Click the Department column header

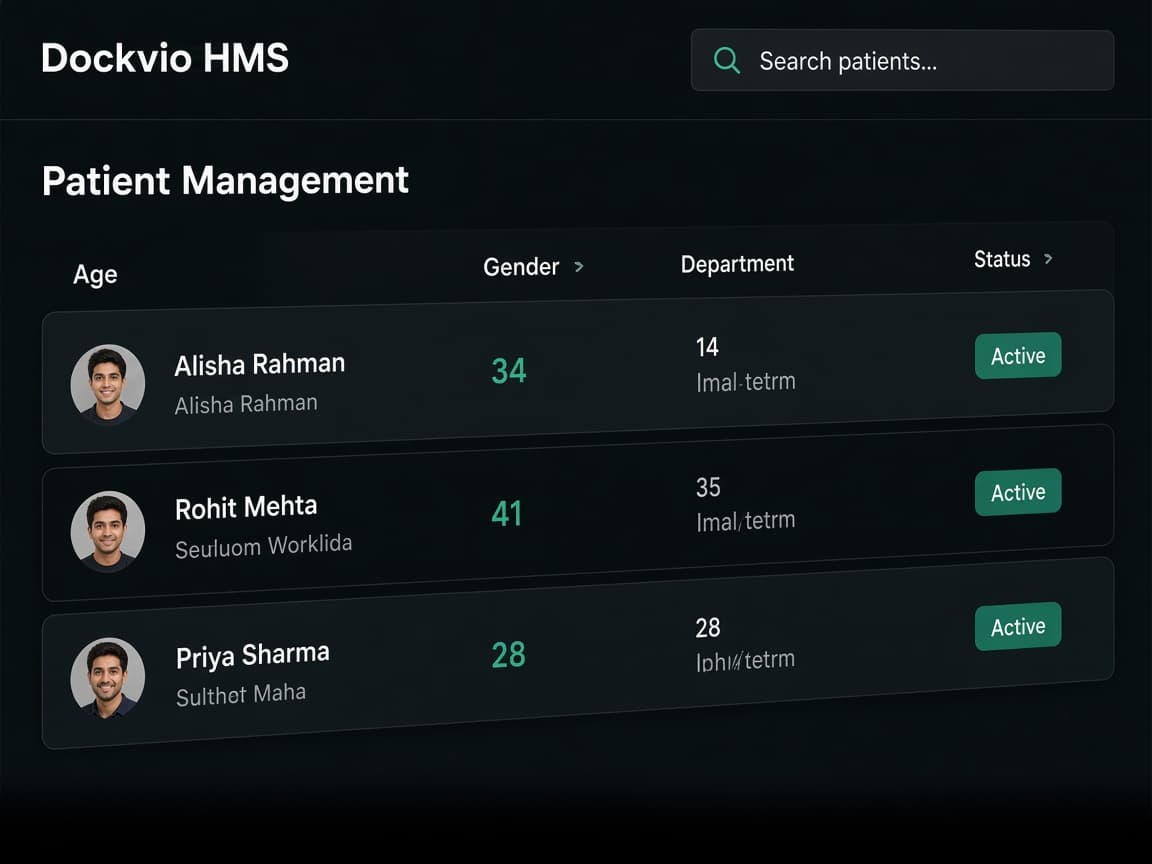click(x=737, y=264)
